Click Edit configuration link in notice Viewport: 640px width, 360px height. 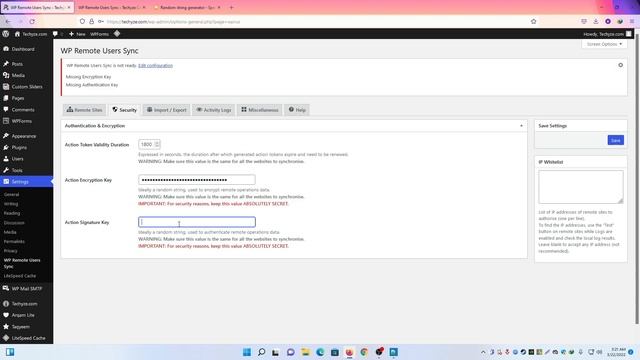click(x=155, y=65)
